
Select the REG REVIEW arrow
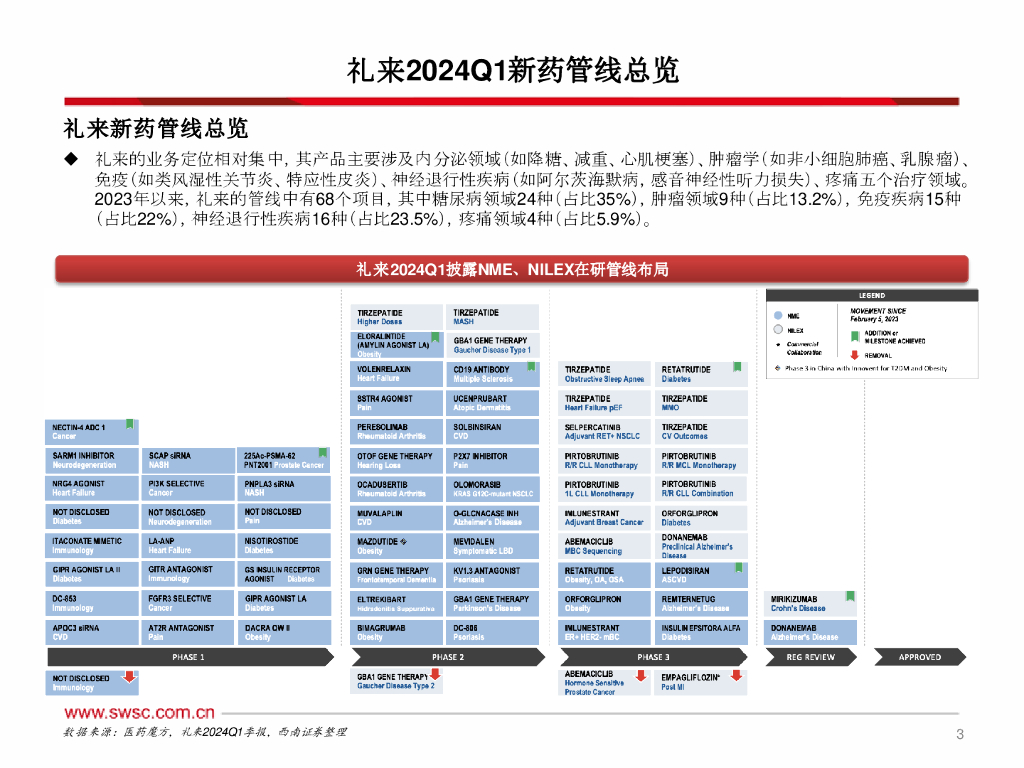point(810,657)
